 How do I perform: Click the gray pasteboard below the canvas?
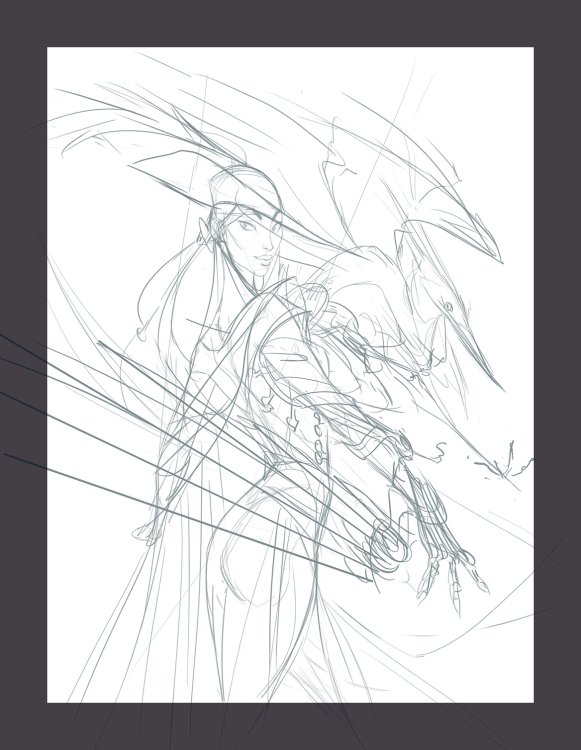pyautogui.click(x=290, y=727)
